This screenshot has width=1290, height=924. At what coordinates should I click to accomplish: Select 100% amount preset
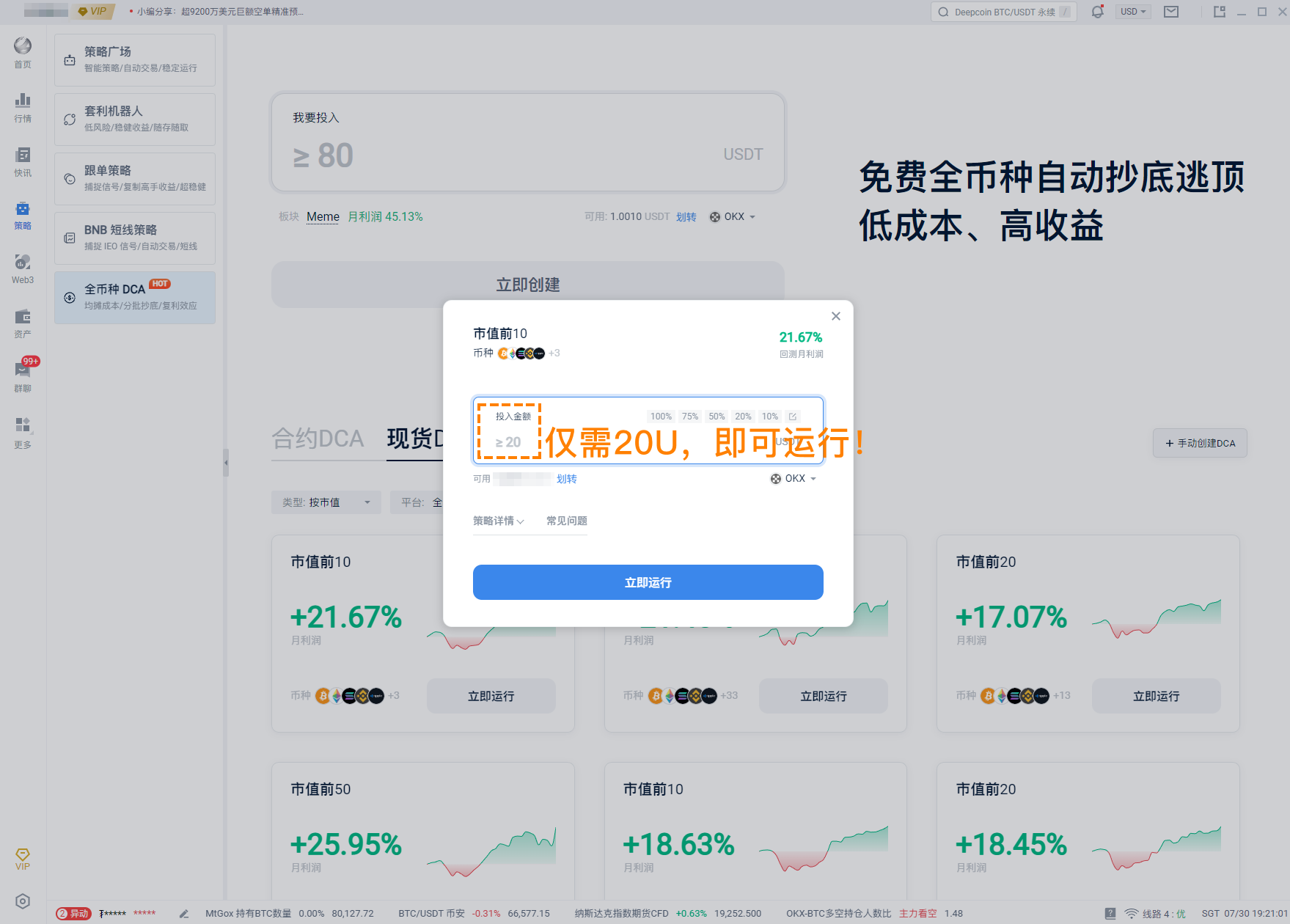point(661,417)
